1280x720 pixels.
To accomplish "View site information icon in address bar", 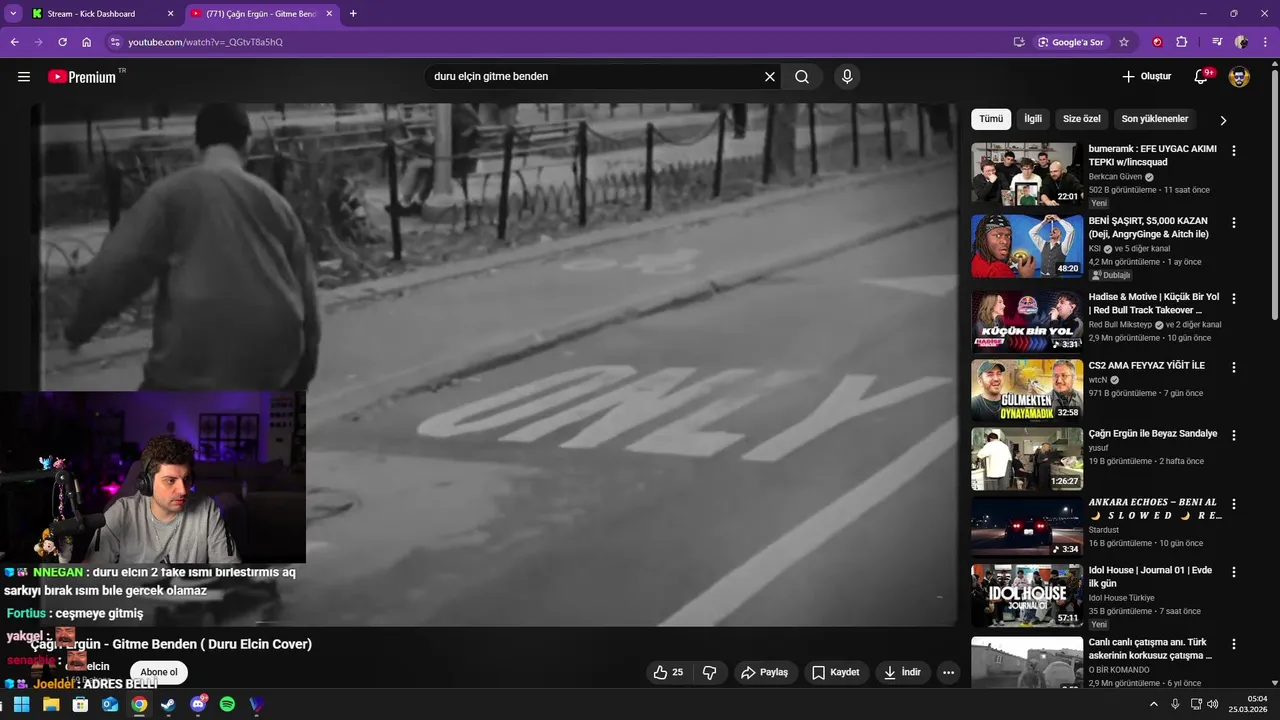I will [115, 42].
